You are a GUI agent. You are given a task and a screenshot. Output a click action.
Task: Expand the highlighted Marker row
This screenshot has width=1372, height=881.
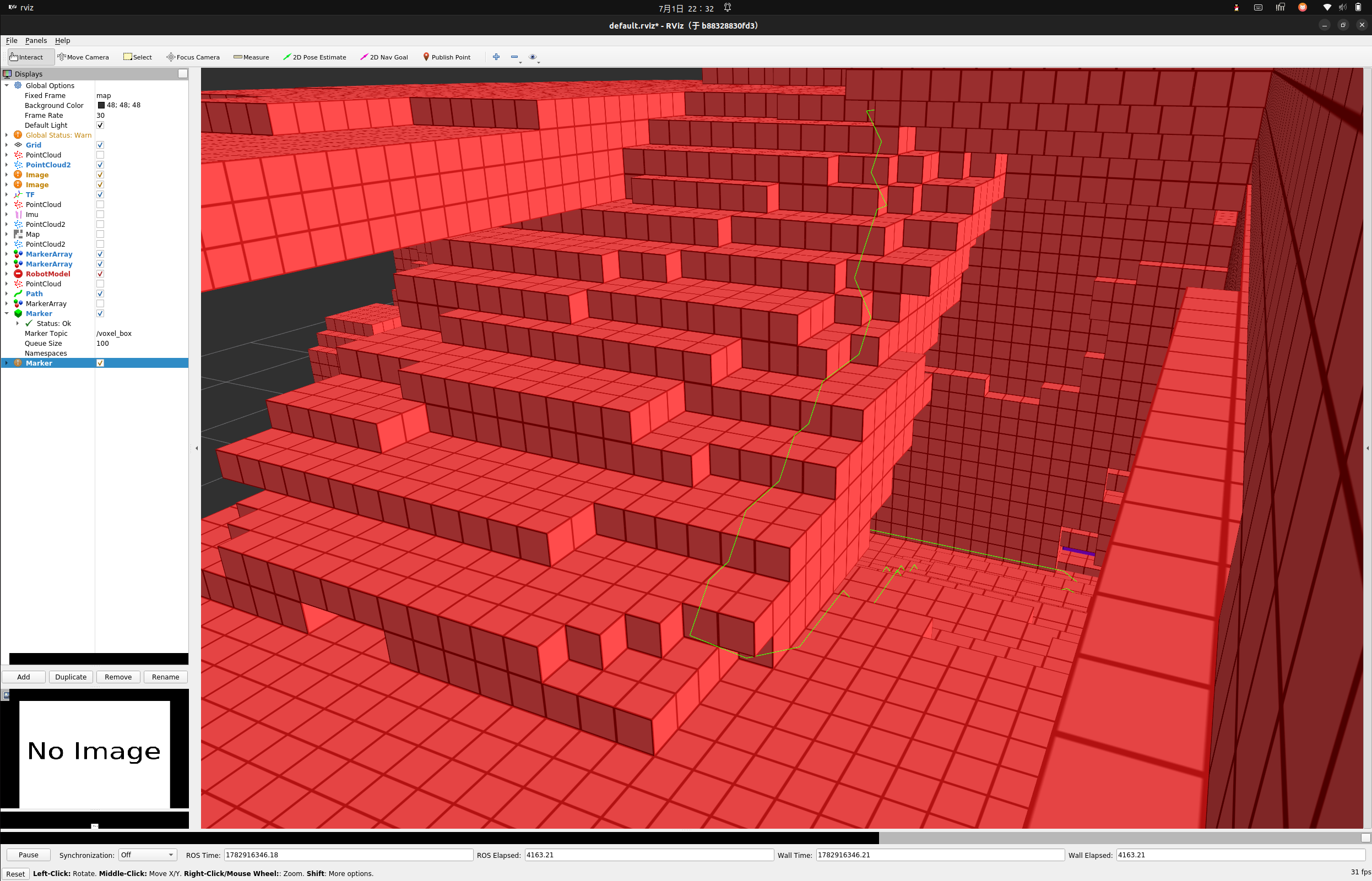pyautogui.click(x=7, y=363)
